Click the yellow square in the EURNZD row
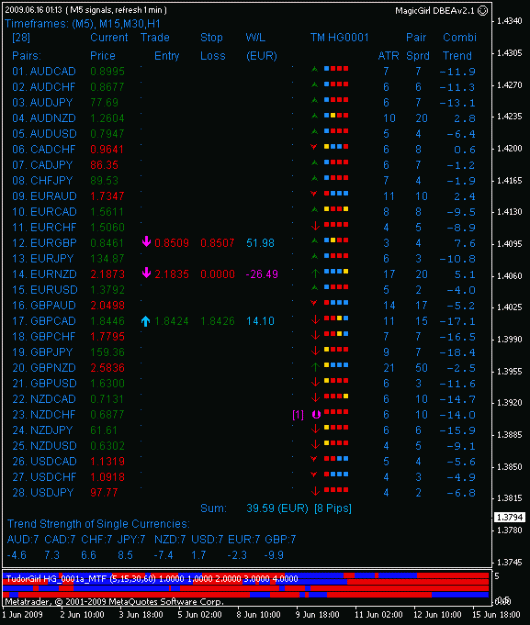 (x=345, y=271)
